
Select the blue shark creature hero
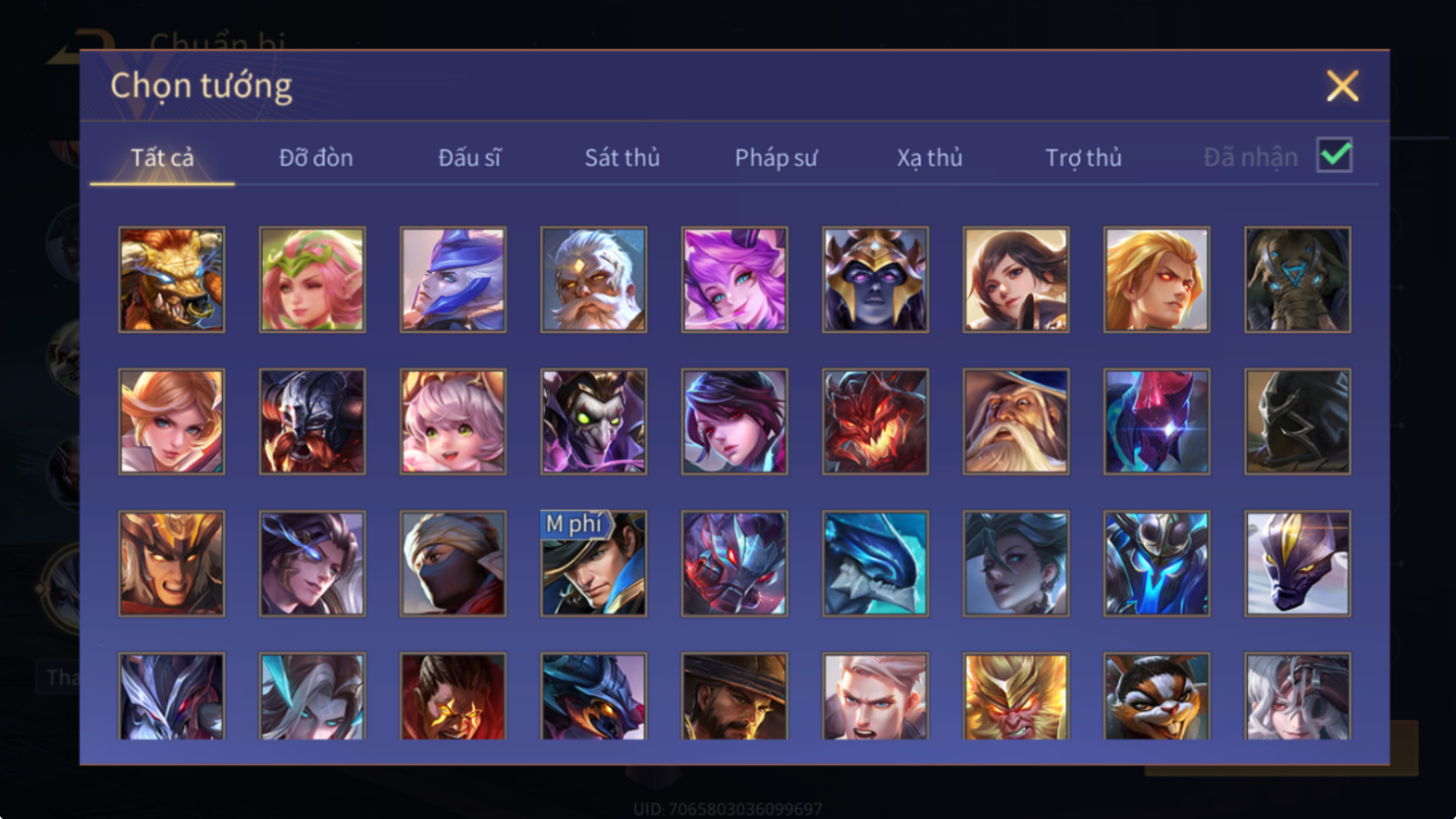(875, 564)
